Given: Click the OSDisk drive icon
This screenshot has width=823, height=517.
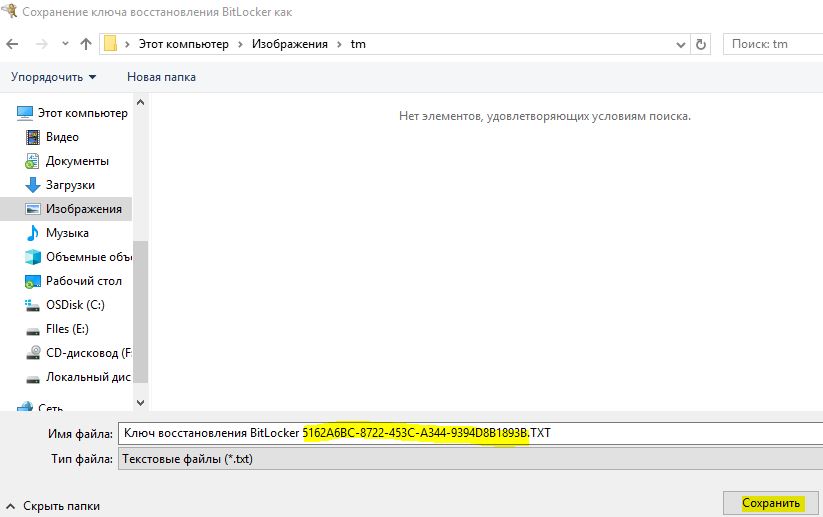Looking at the screenshot, I should pyautogui.click(x=33, y=305).
